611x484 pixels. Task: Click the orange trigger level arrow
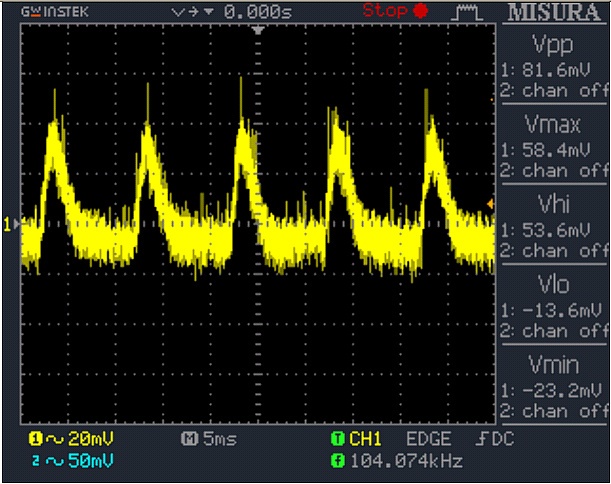(x=490, y=204)
